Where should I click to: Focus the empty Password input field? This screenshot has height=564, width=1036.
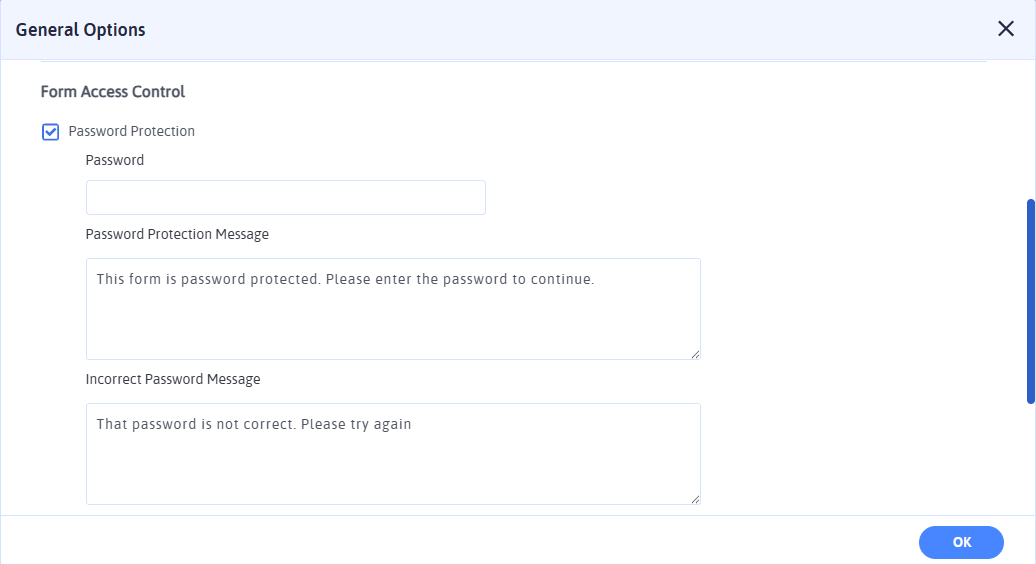pyautogui.click(x=285, y=197)
